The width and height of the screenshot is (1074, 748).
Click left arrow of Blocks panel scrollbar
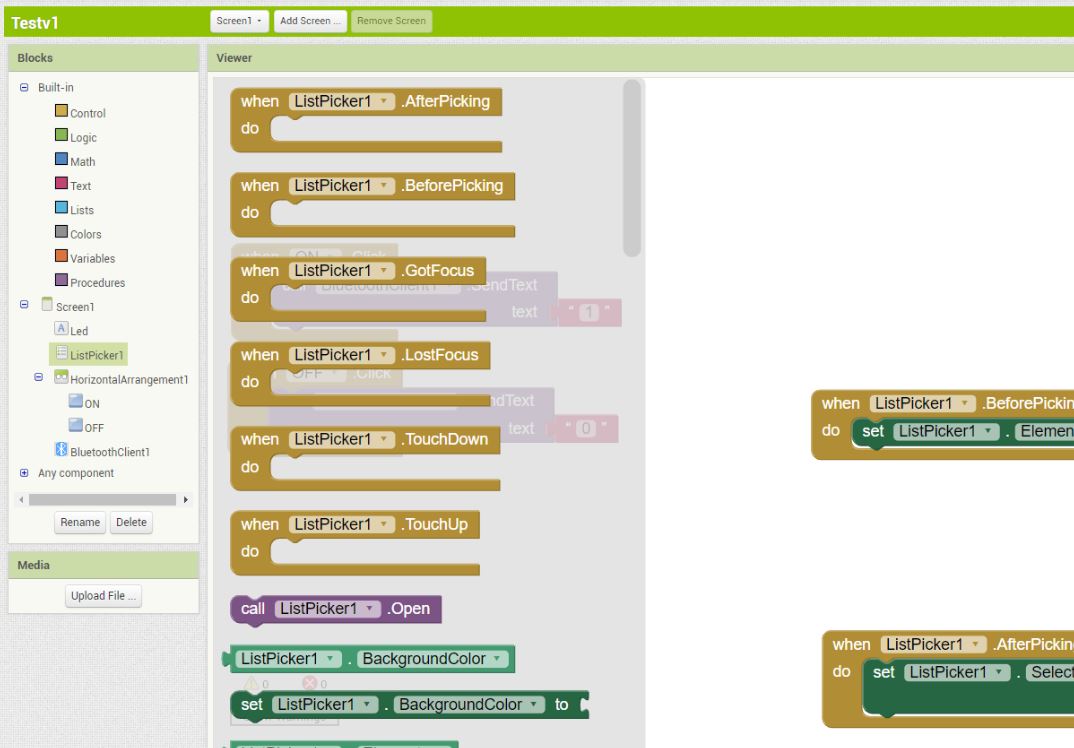21,499
